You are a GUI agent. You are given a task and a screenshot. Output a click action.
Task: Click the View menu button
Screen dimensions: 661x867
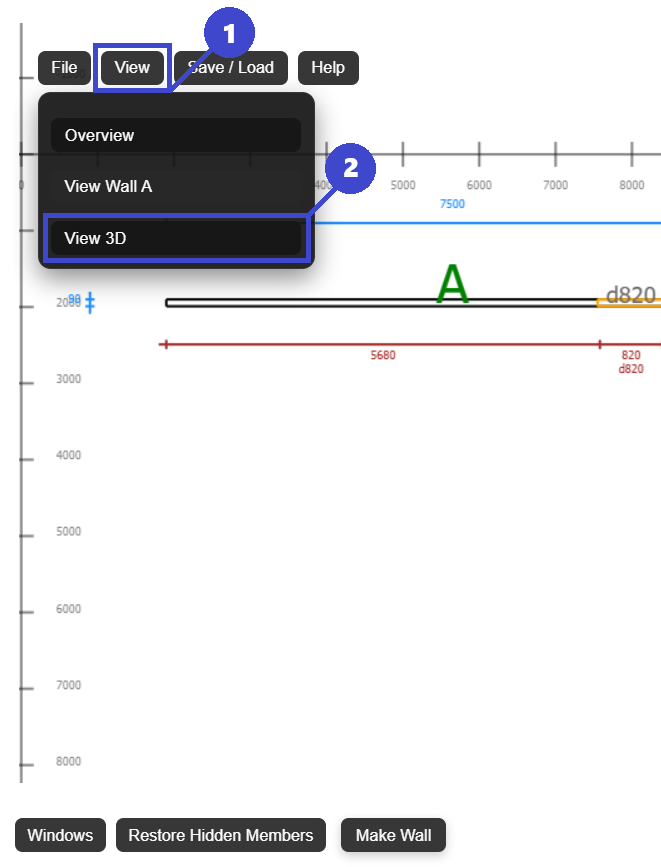click(x=132, y=68)
